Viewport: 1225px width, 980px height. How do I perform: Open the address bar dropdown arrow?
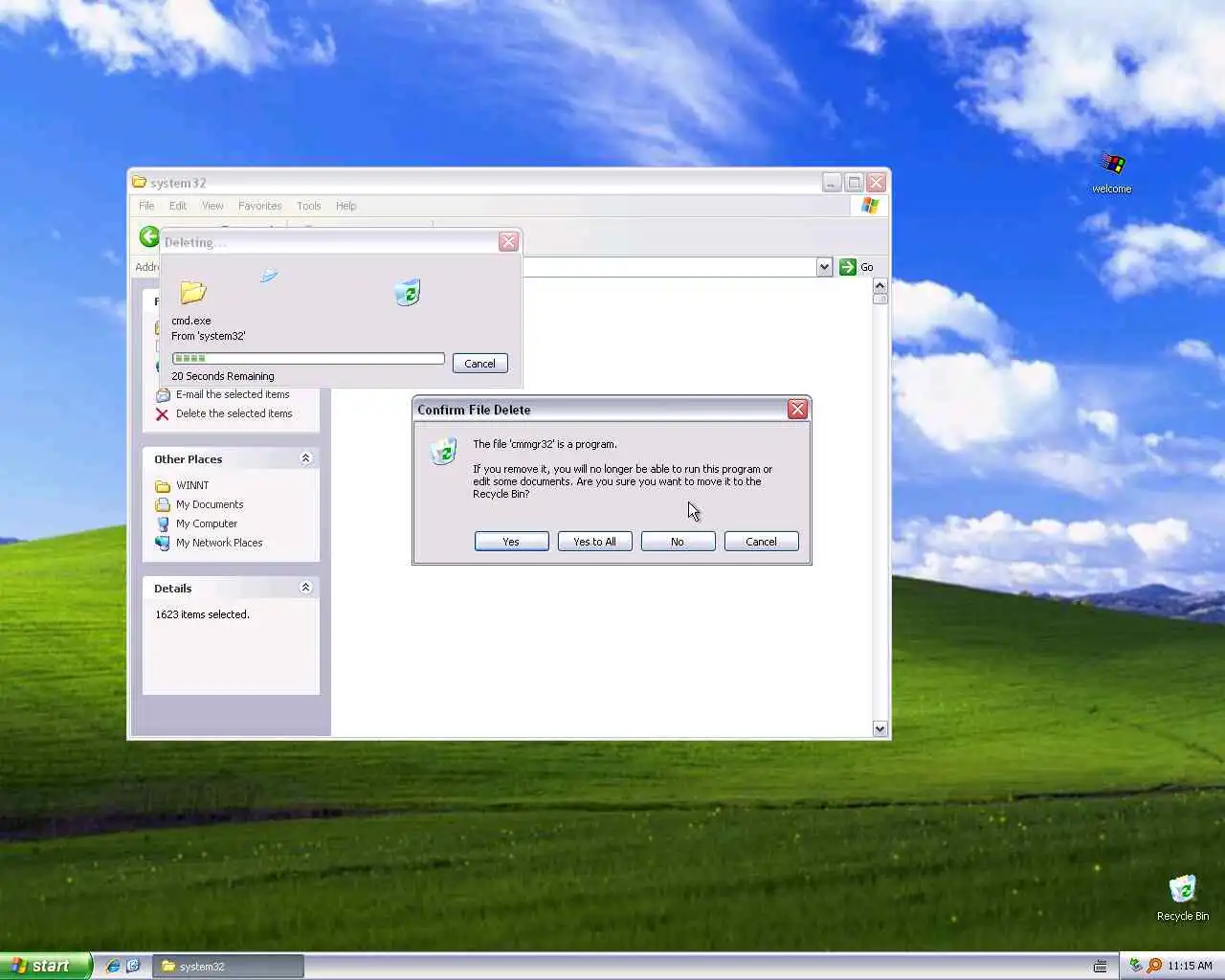coord(824,267)
